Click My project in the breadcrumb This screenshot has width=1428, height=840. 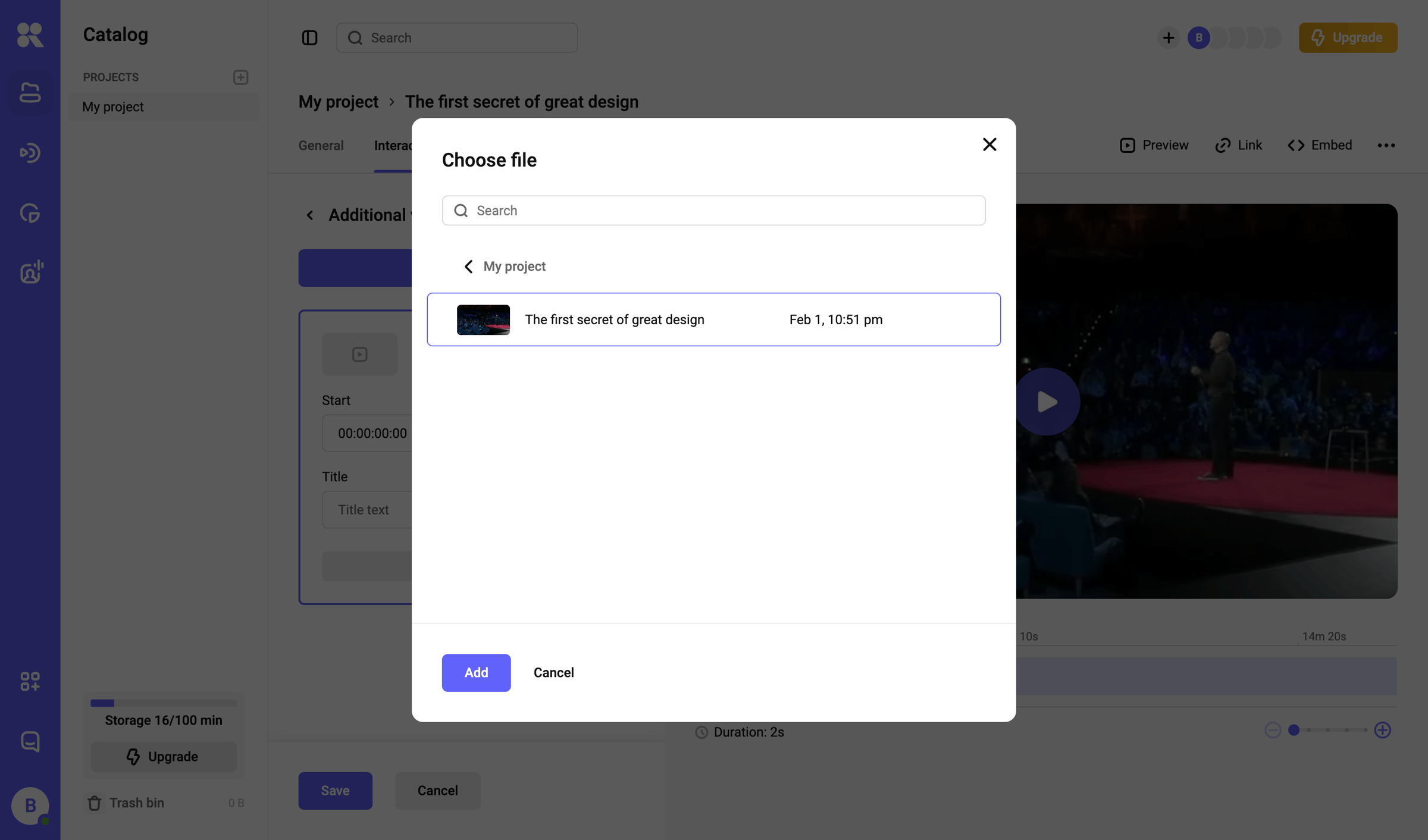339,102
